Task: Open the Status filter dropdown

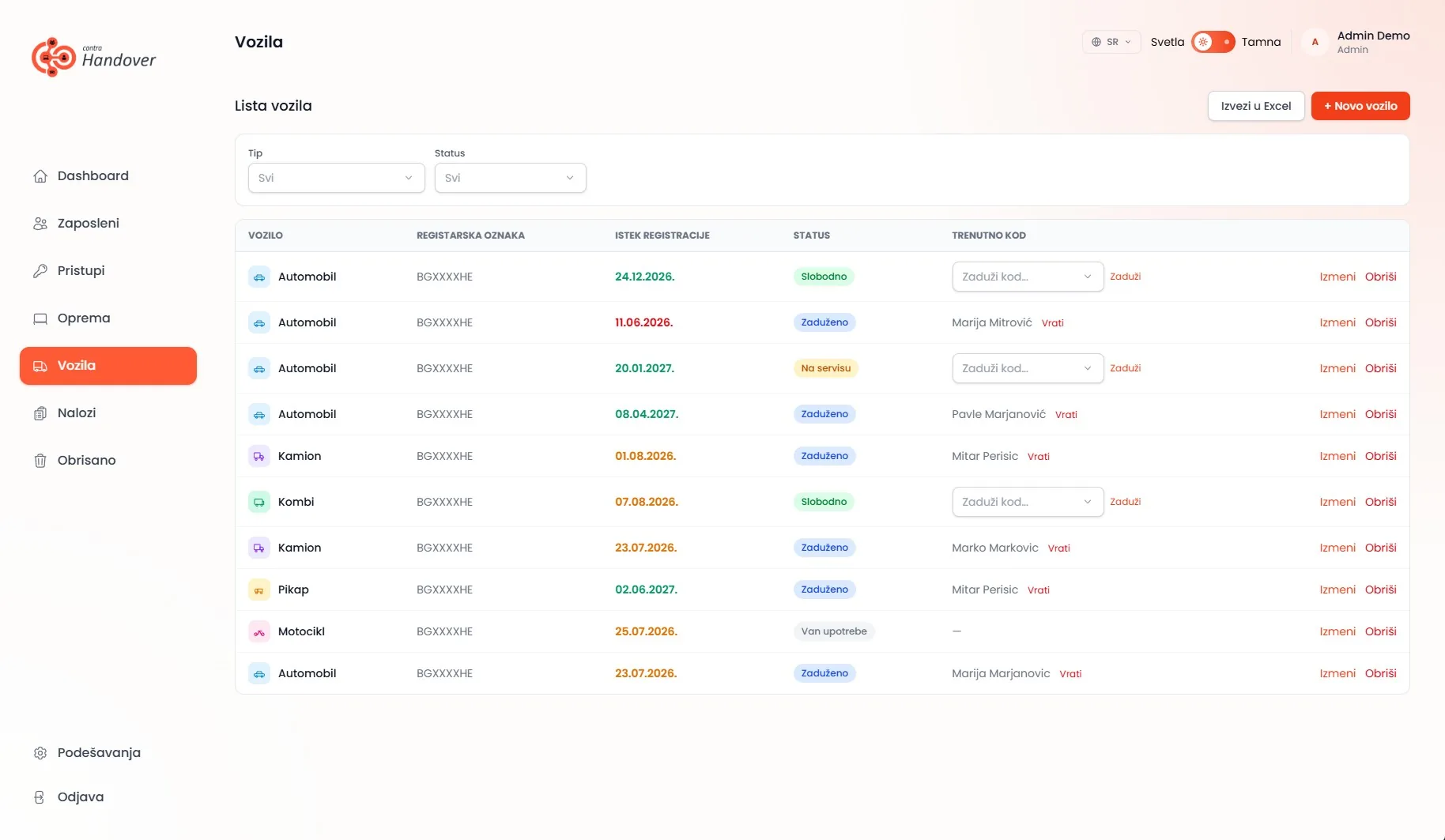Action: [x=510, y=178]
